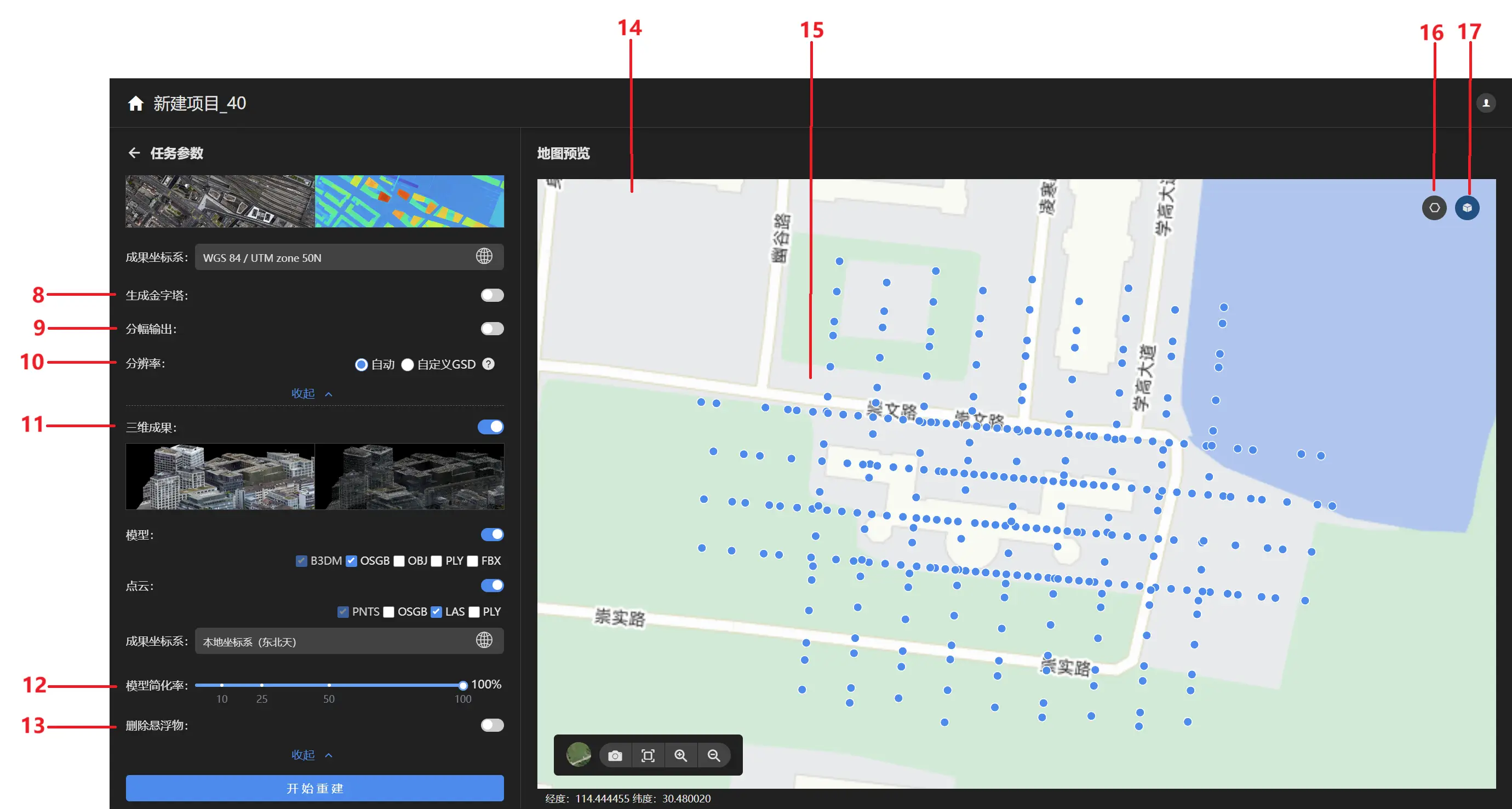Image resolution: width=1512 pixels, height=809 pixels.
Task: Click the 模型简化率 slider at 50 mark
Action: tap(329, 685)
